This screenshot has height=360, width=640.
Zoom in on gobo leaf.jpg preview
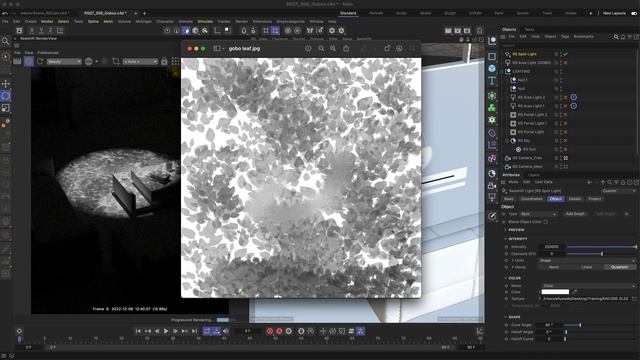[333, 49]
